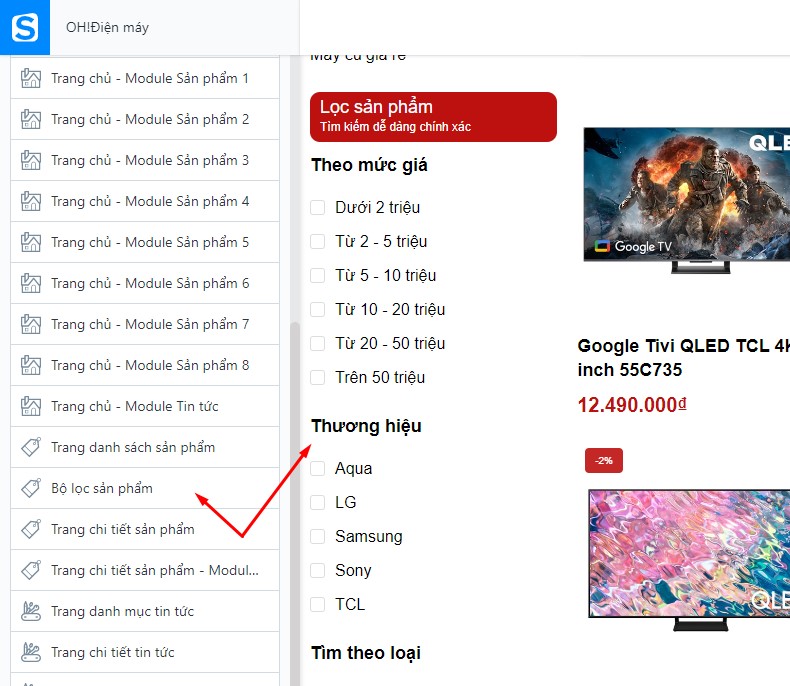This screenshot has height=686, width=790.
Task: Click the 12.490.000đ price text
Action: coord(632,405)
